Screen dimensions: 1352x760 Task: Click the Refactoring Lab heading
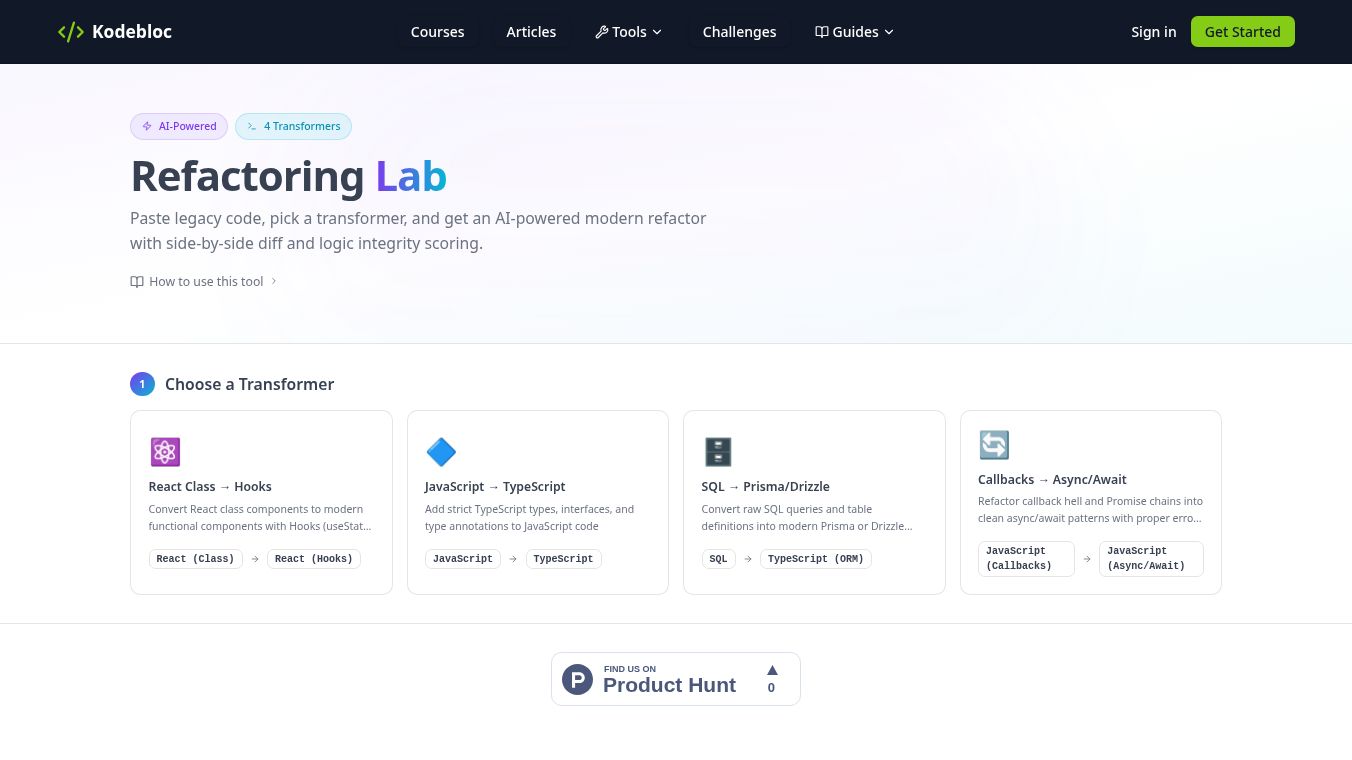289,176
